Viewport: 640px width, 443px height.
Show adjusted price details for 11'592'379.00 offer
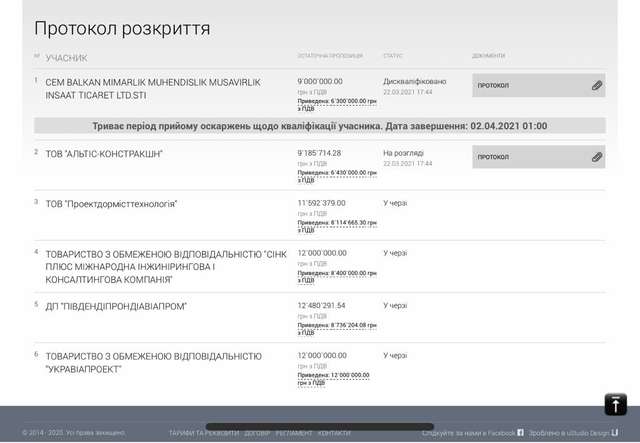(x=336, y=226)
